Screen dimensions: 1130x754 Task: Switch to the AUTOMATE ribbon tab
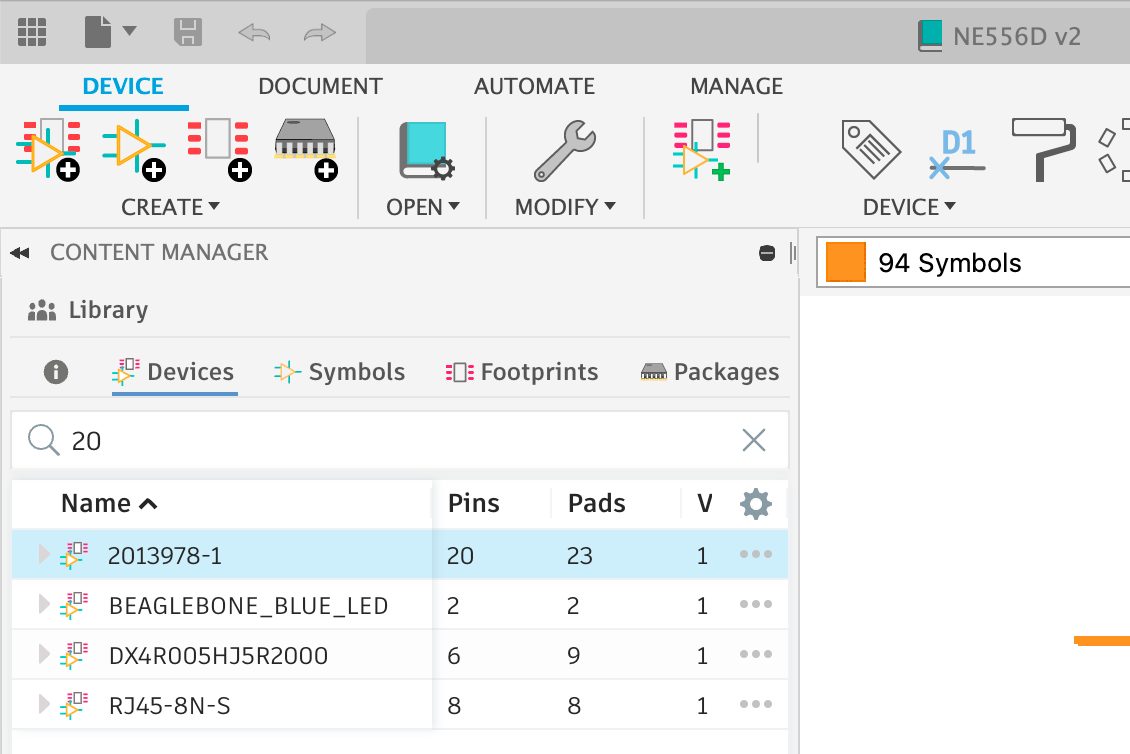(x=534, y=87)
